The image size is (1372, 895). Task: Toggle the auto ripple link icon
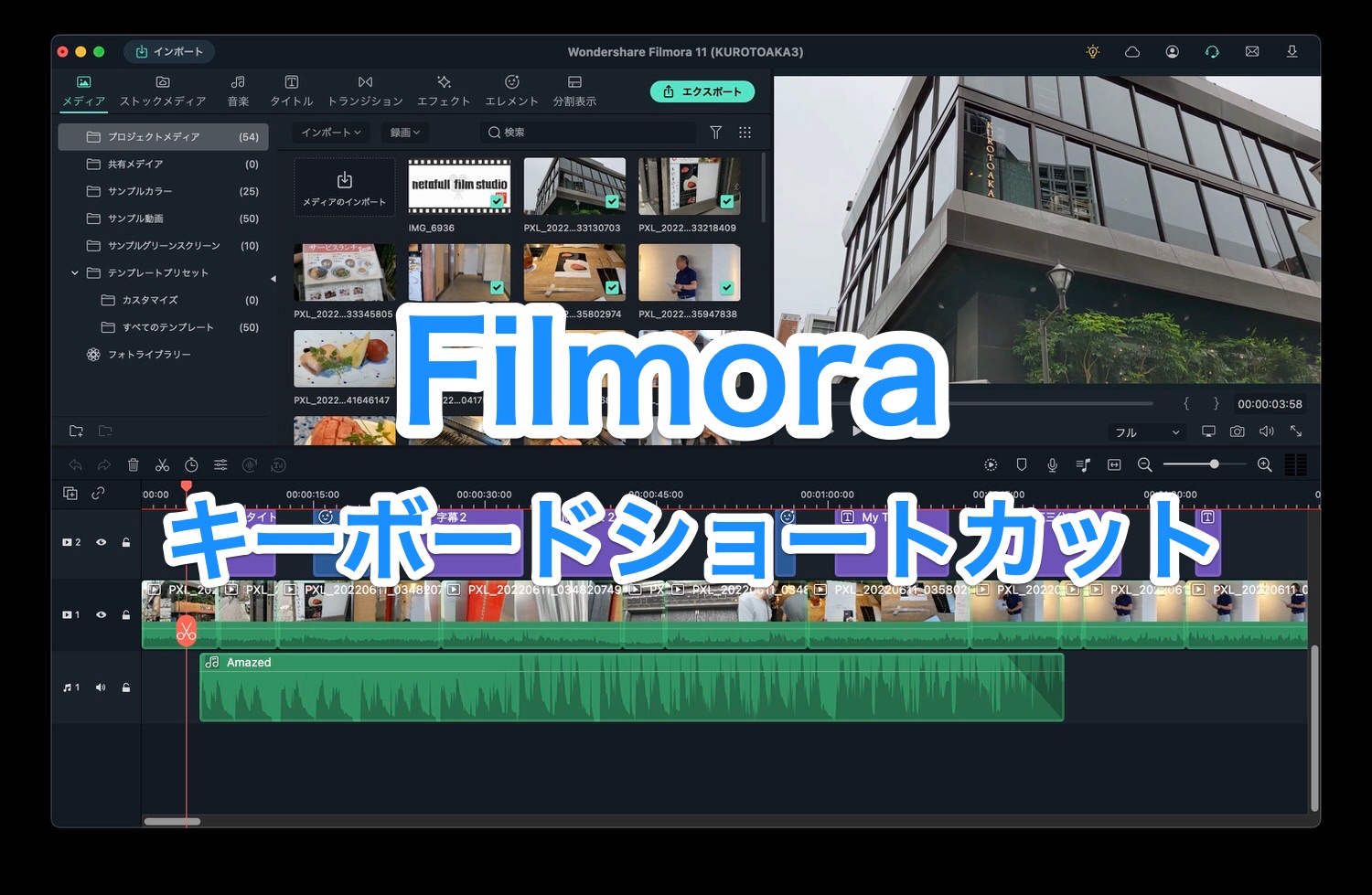pyautogui.click(x=98, y=494)
